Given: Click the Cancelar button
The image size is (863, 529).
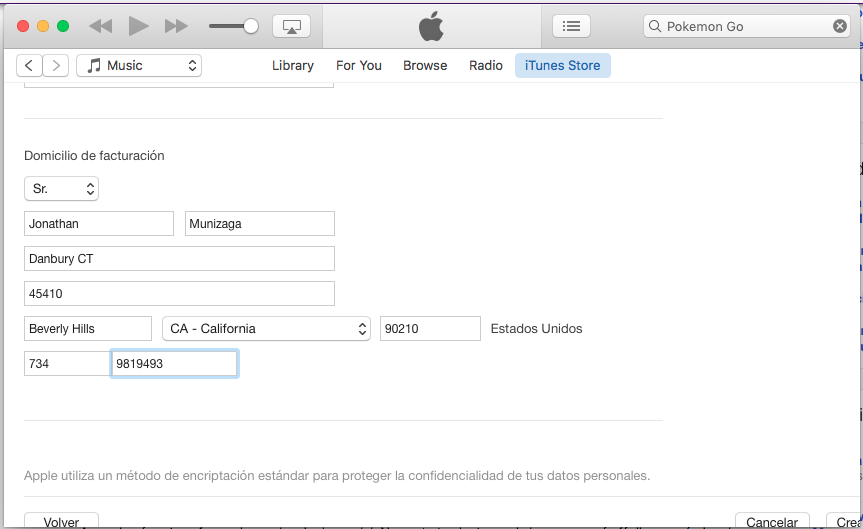Looking at the screenshot, I should 771,521.
